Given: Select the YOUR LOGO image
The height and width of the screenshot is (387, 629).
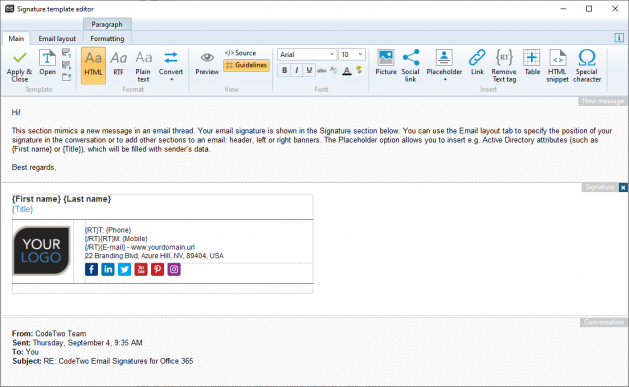Looking at the screenshot, I should pos(41,251).
